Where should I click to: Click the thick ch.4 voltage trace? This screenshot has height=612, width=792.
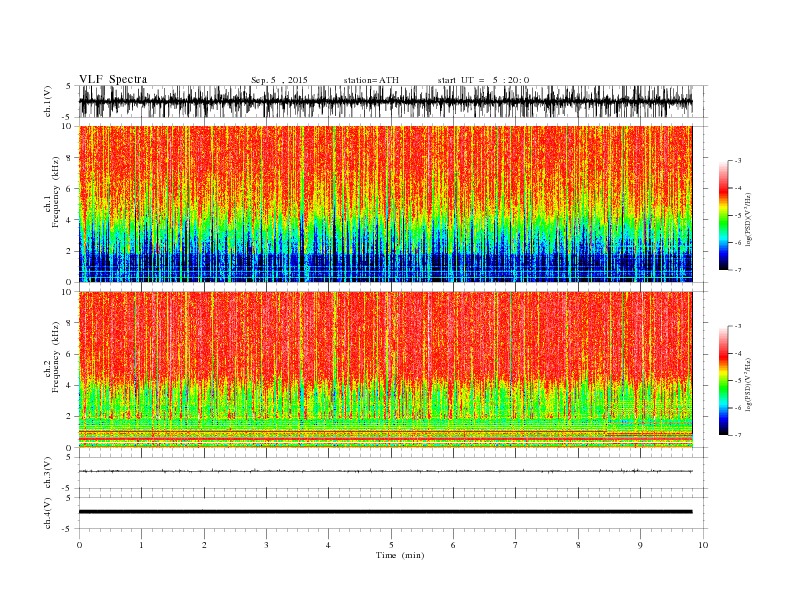coord(385,512)
